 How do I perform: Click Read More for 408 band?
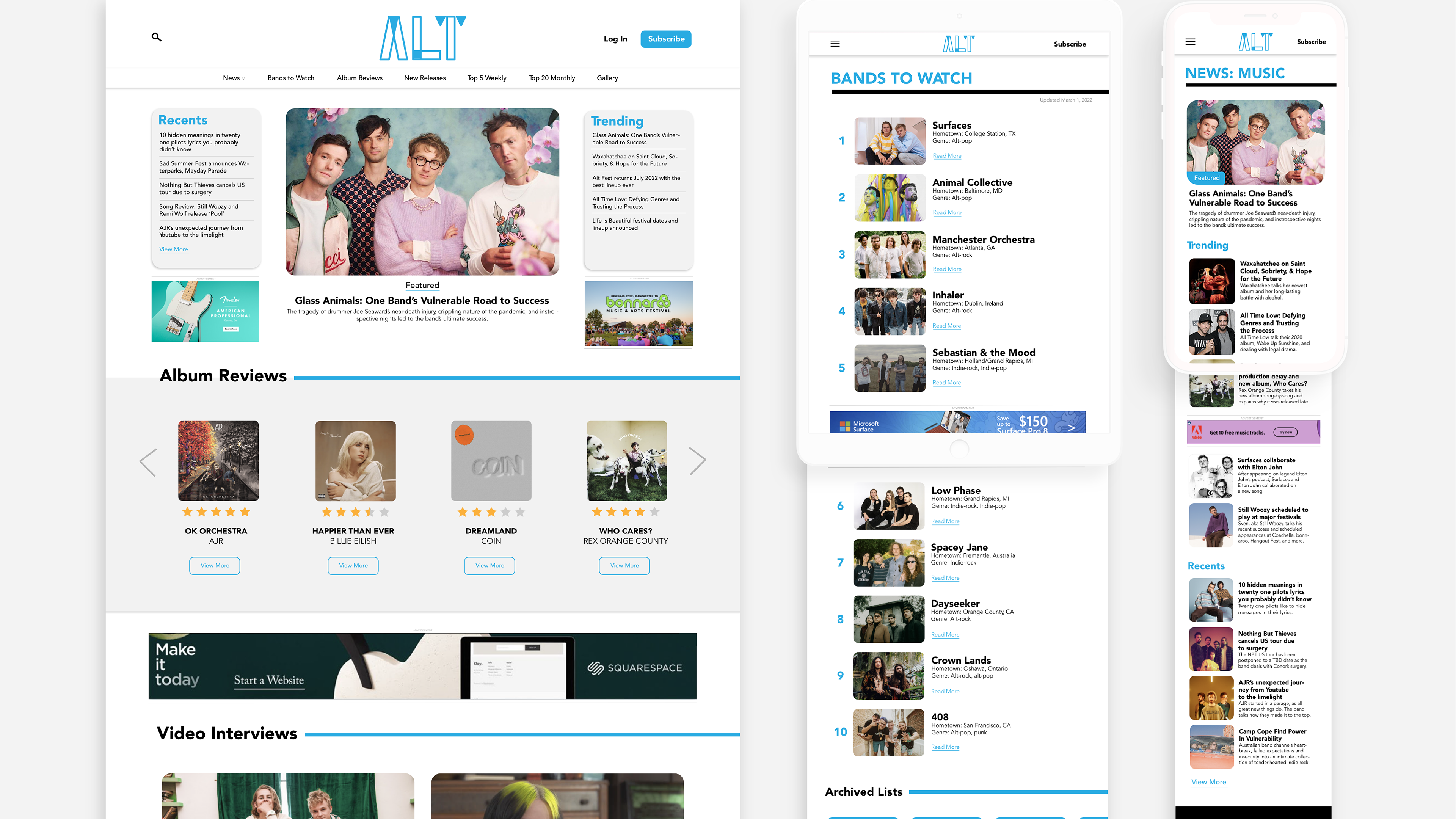click(945, 747)
